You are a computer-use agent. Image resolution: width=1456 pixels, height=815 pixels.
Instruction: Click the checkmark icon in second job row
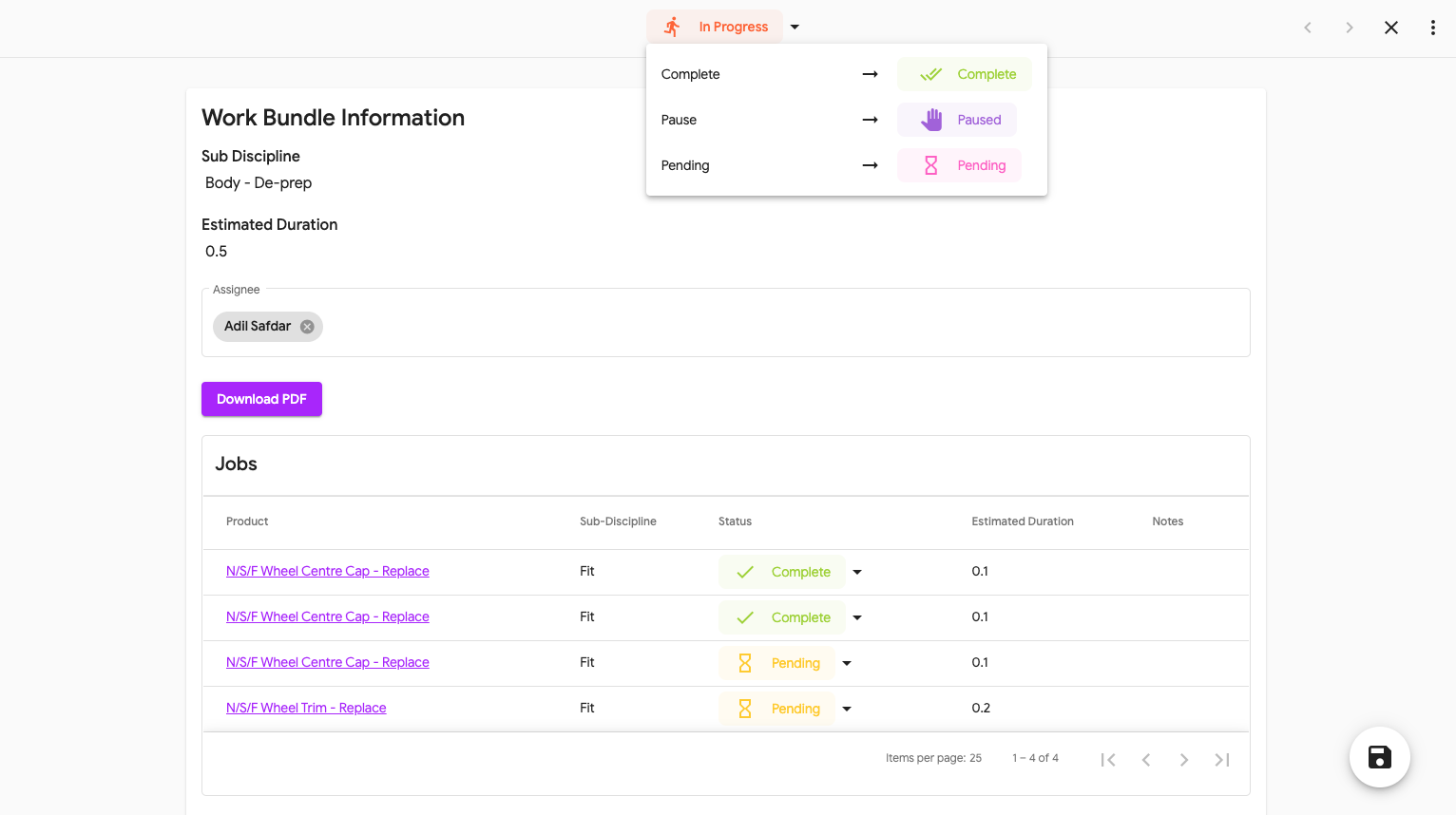coord(745,617)
